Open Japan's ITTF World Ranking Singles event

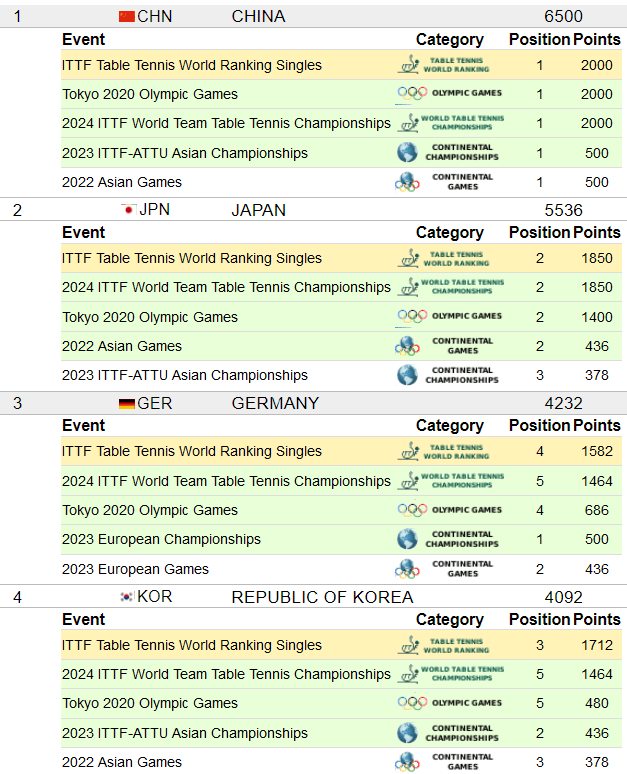[x=192, y=258]
